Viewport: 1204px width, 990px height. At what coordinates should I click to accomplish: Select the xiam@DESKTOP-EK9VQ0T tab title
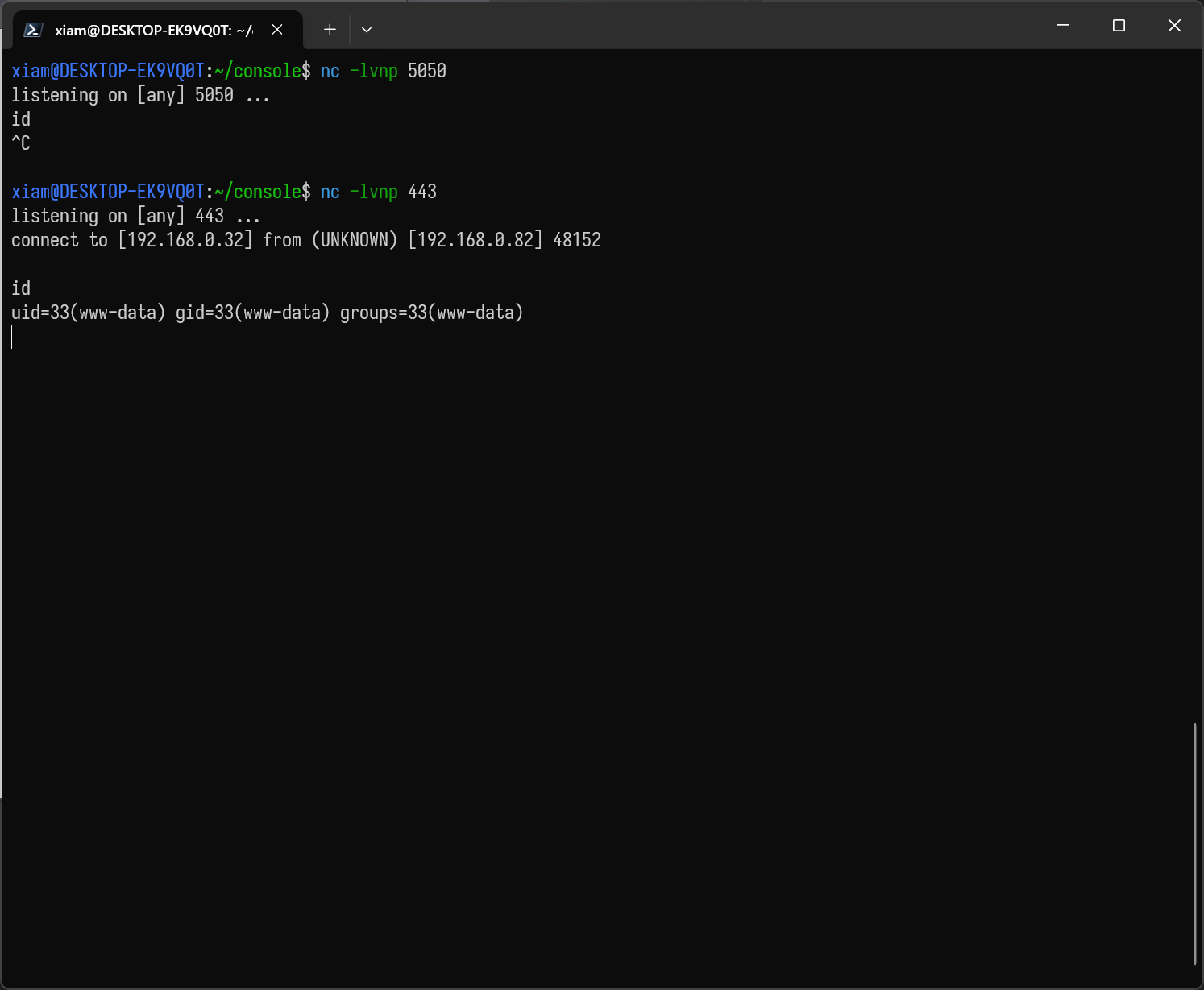tap(153, 31)
